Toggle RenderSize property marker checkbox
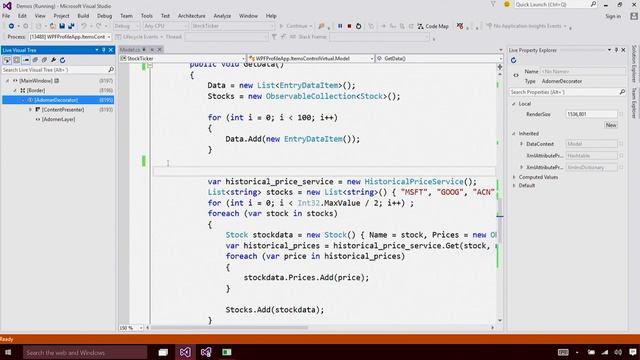The width and height of the screenshot is (640, 360). coord(621,114)
